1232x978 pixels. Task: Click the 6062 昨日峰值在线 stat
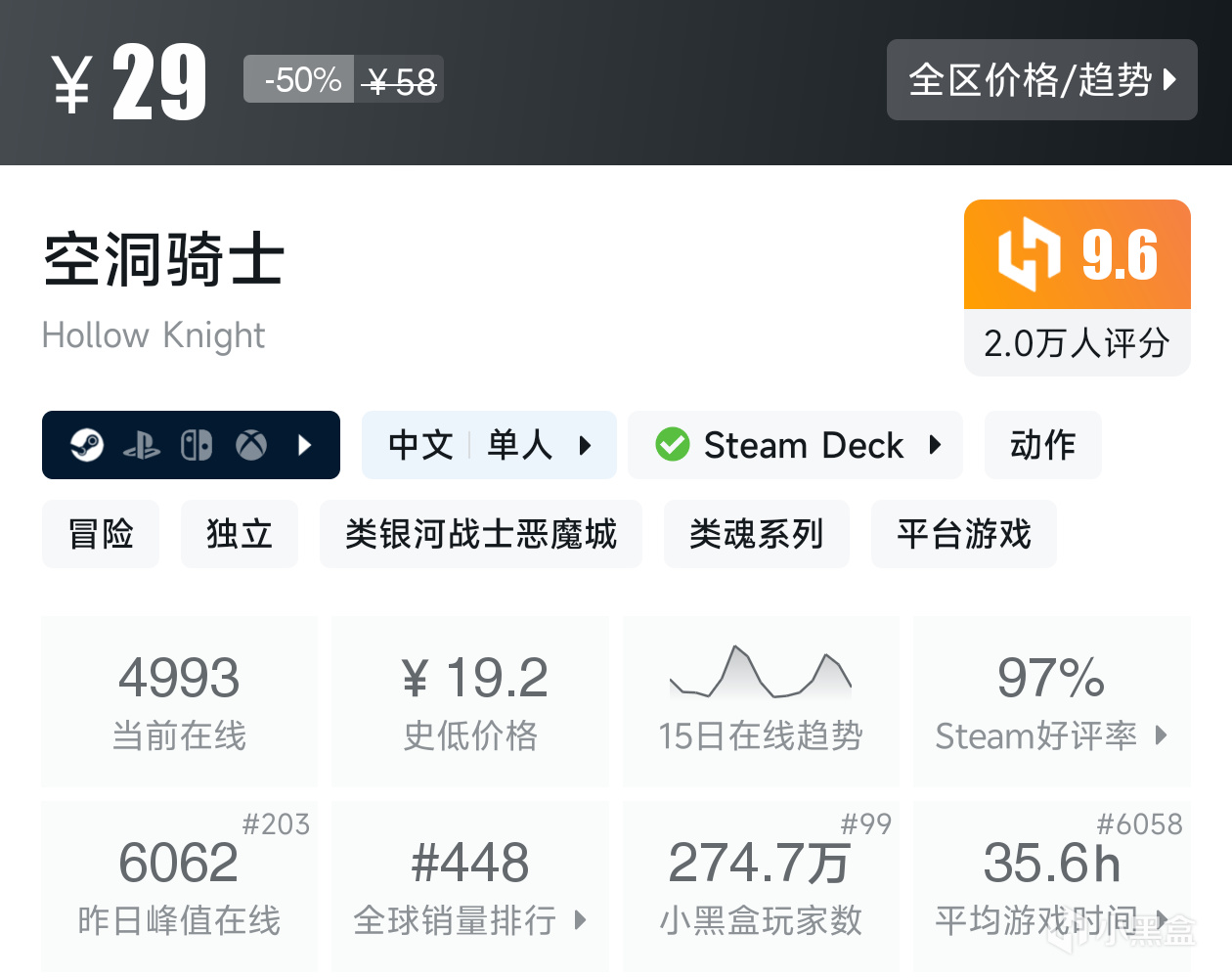[180, 886]
